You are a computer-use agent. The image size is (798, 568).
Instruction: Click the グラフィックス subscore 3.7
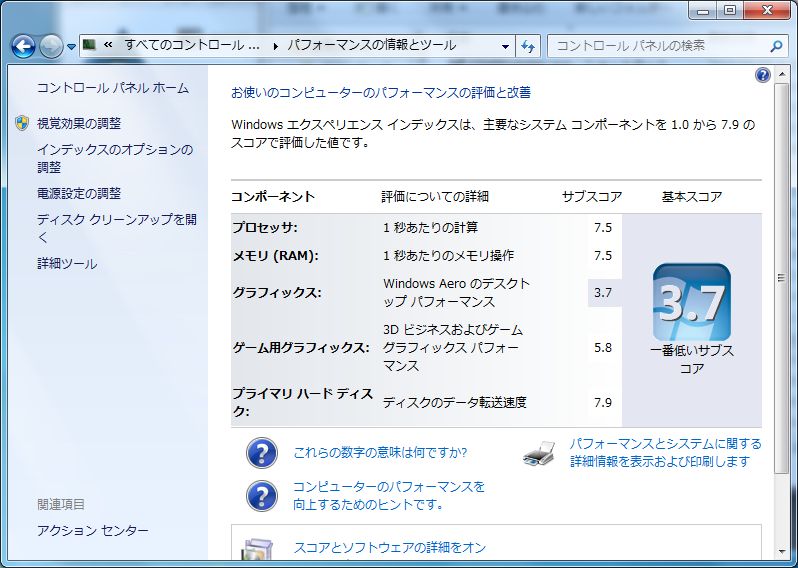point(603,293)
